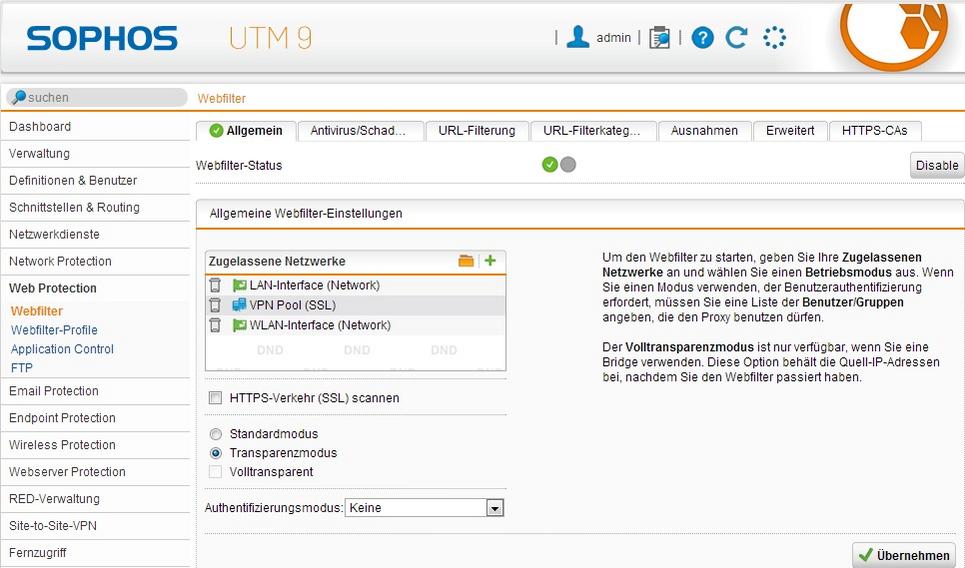The height and width of the screenshot is (568, 965).
Task: Click the refresh arrow icon in header
Action: coord(737,38)
